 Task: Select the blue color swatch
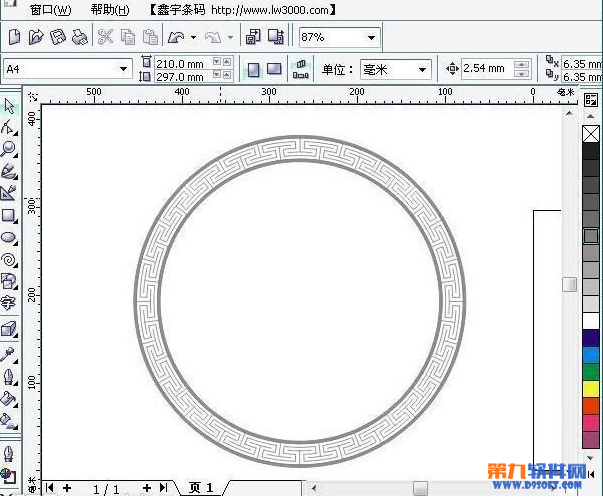point(591,355)
